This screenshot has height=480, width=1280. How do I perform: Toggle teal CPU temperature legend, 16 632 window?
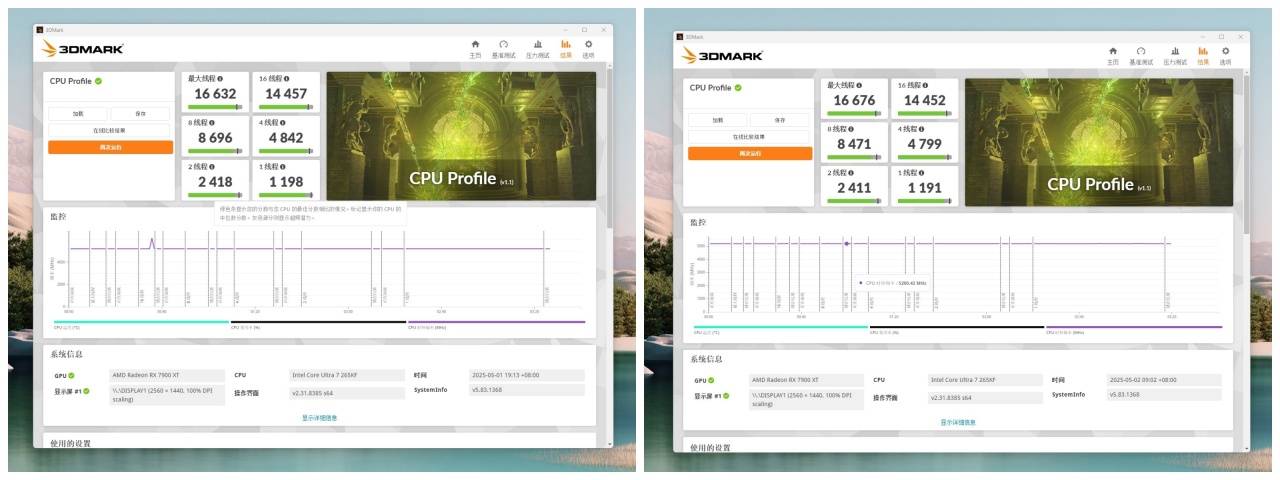click(141, 324)
